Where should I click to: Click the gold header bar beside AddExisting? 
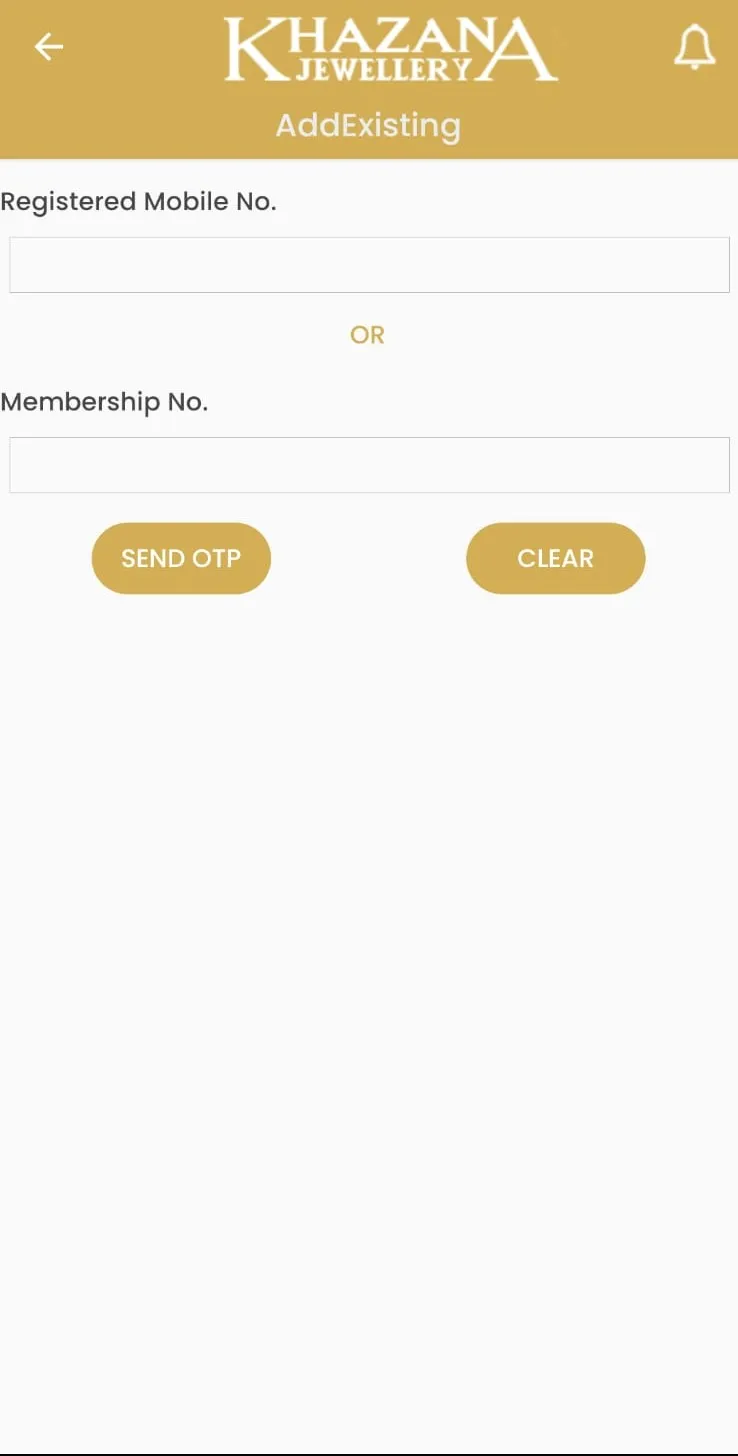[600, 126]
